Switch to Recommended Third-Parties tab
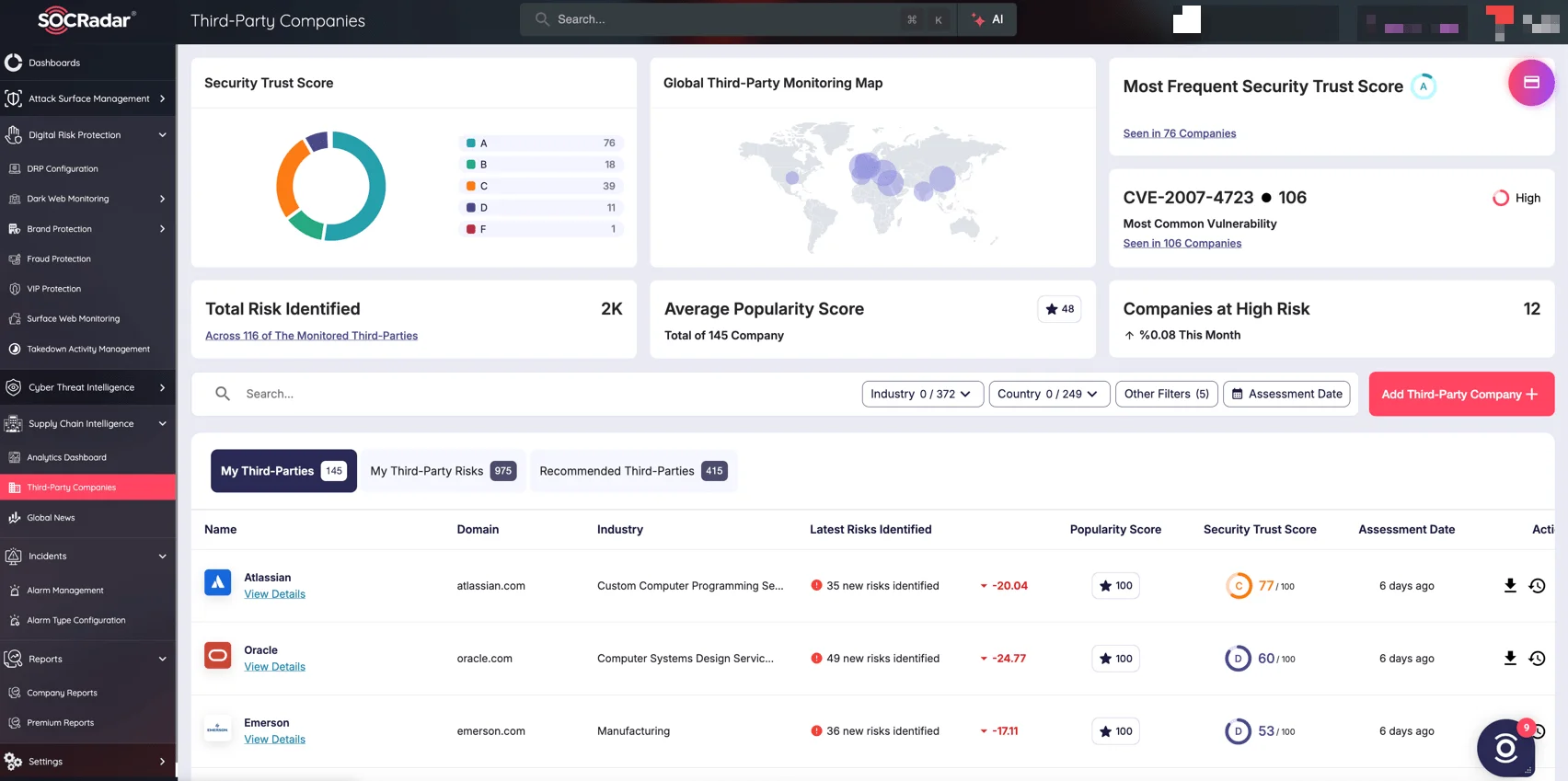Image resolution: width=1568 pixels, height=781 pixels. click(633, 471)
